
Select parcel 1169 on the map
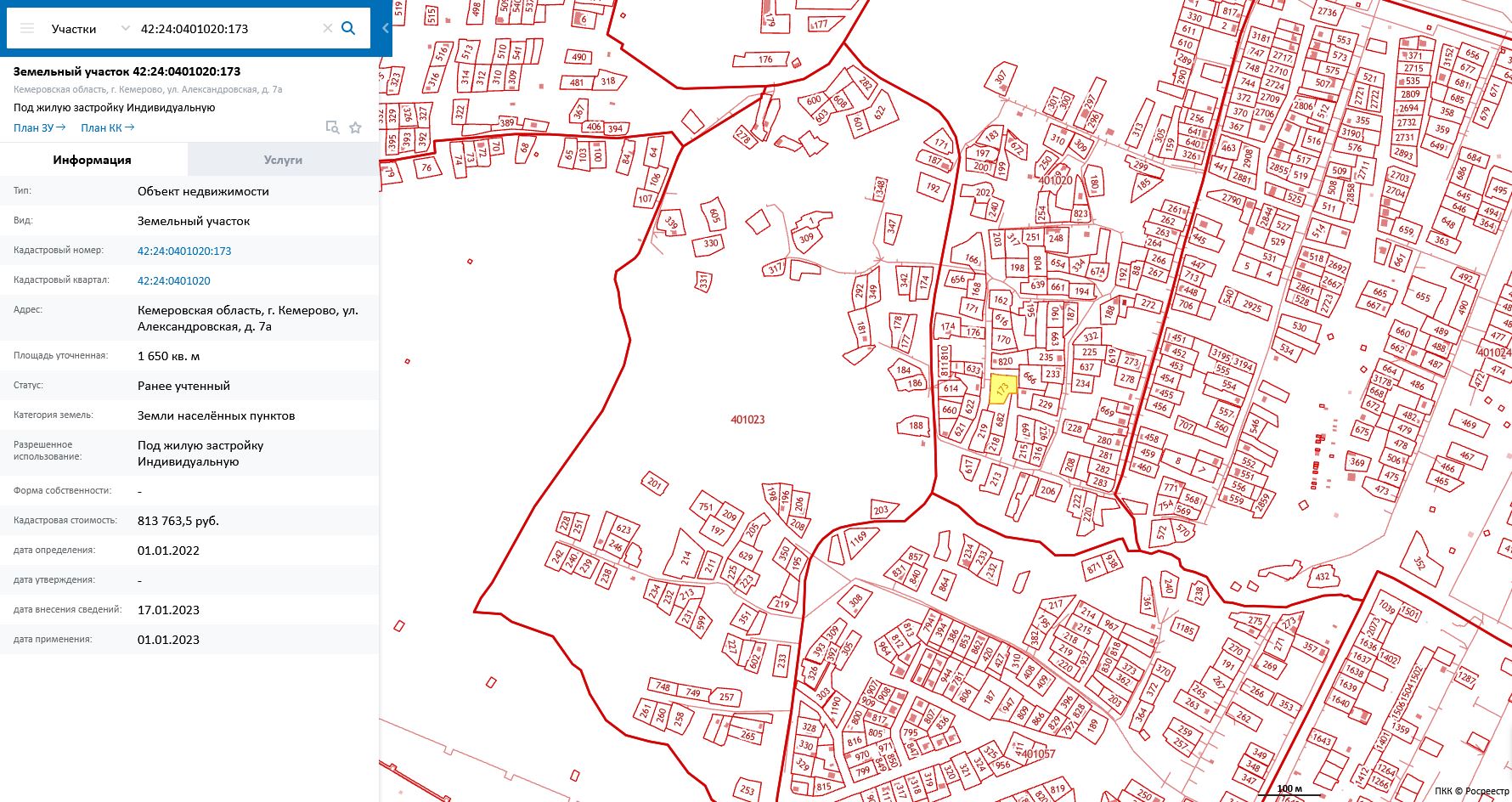point(858,538)
